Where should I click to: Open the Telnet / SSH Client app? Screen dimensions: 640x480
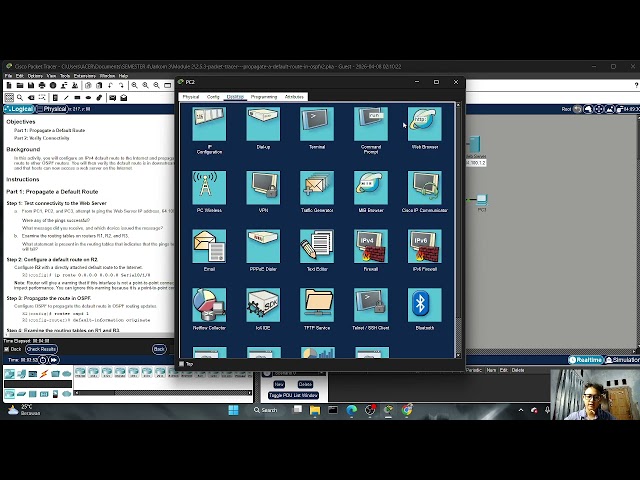click(371, 305)
